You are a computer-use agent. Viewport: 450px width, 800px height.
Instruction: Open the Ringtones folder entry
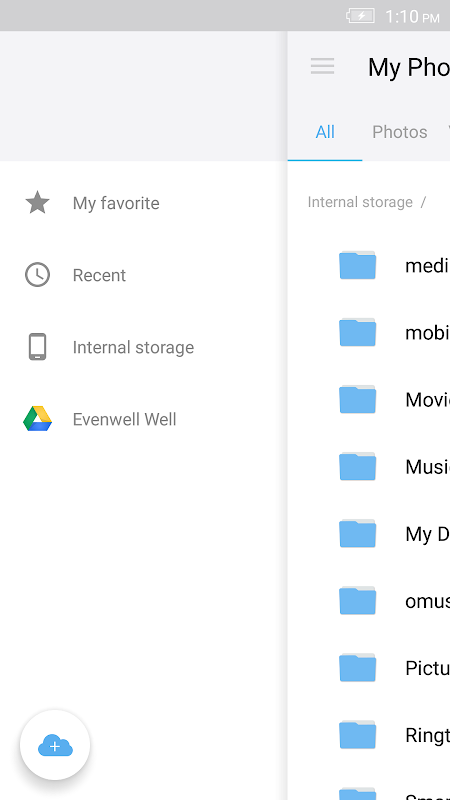[x=369, y=735]
